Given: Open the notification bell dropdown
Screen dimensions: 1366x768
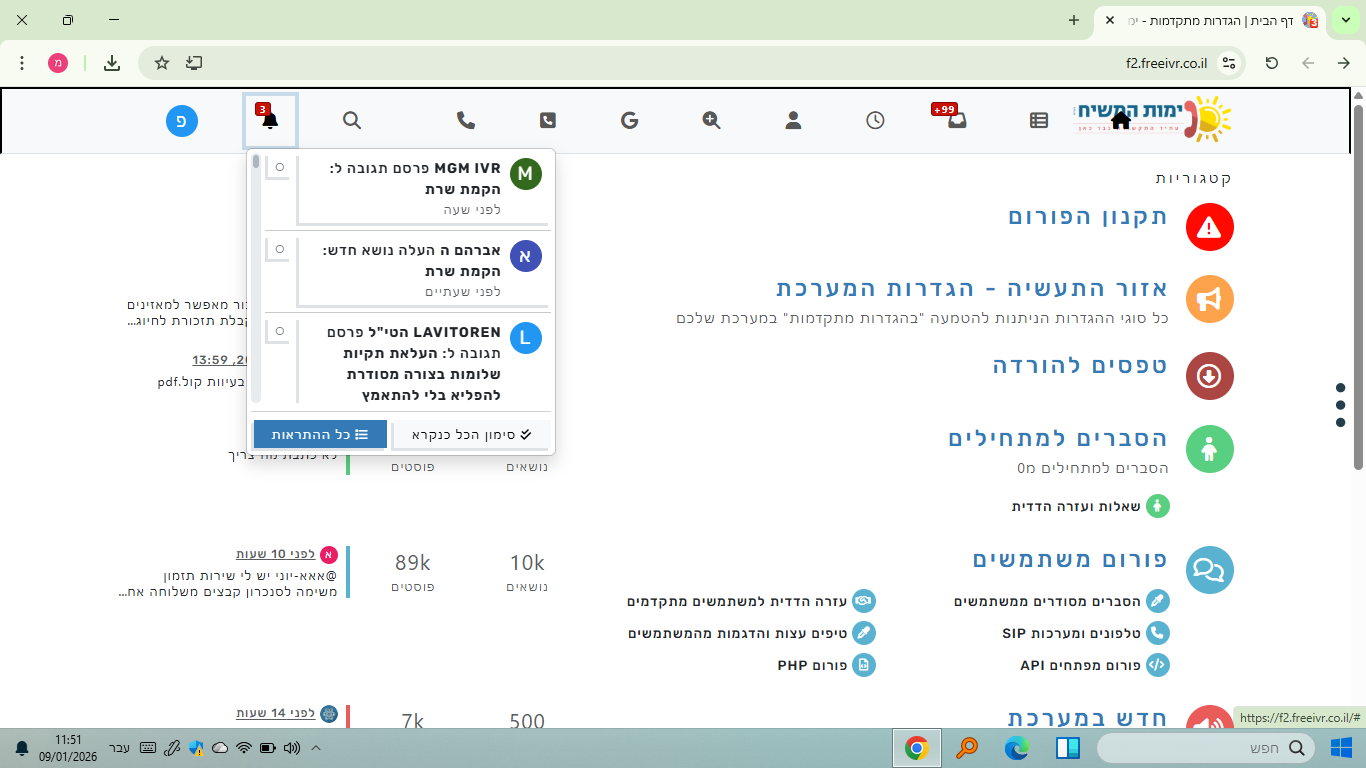Looking at the screenshot, I should pos(270,120).
